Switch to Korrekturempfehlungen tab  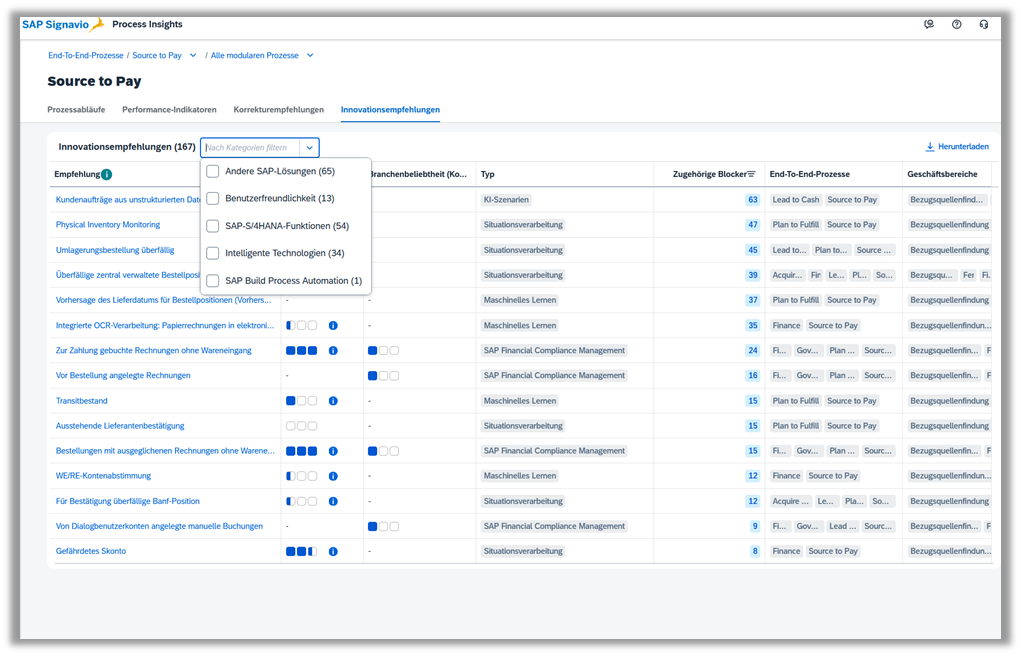point(279,109)
